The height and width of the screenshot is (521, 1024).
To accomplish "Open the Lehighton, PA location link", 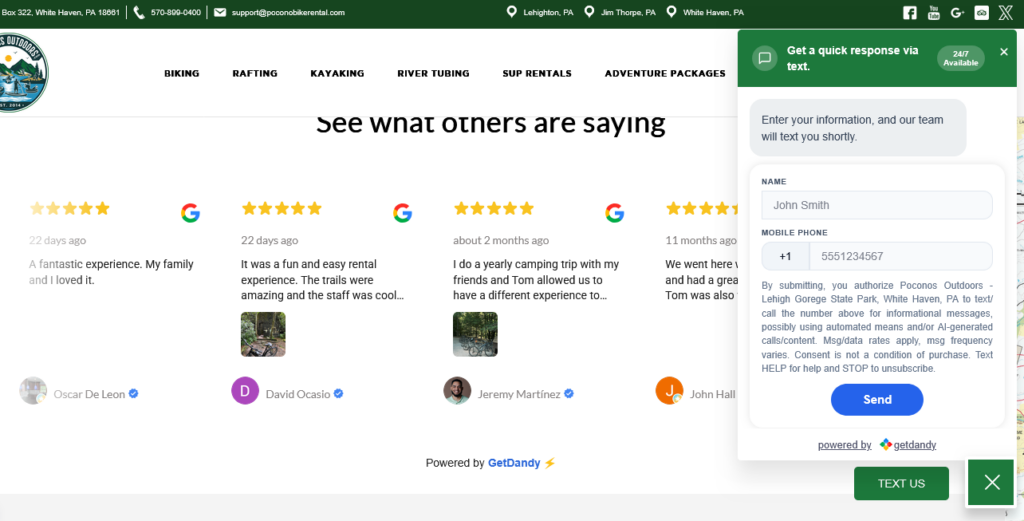I will (549, 12).
